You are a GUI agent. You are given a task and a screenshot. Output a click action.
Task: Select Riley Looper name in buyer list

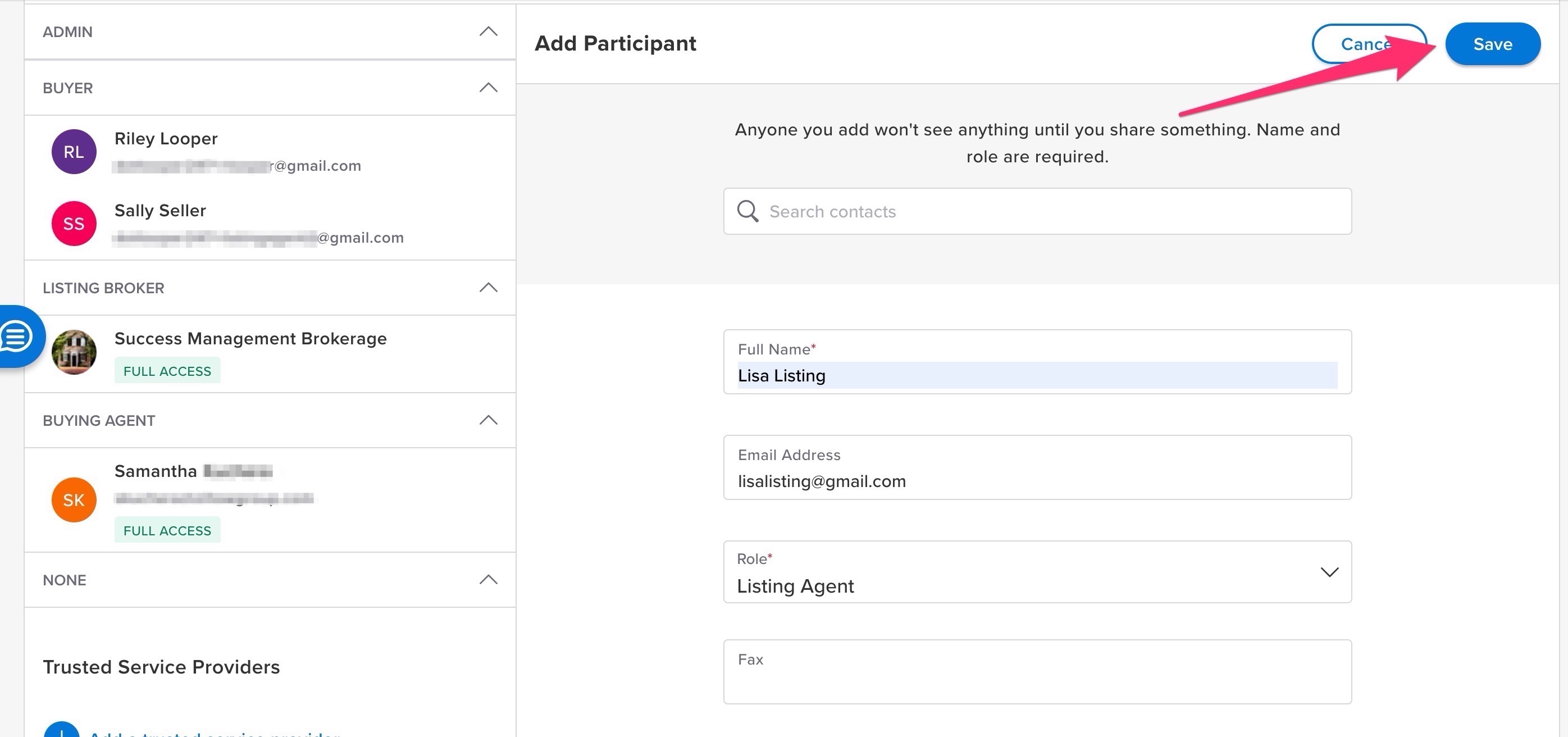pos(166,139)
